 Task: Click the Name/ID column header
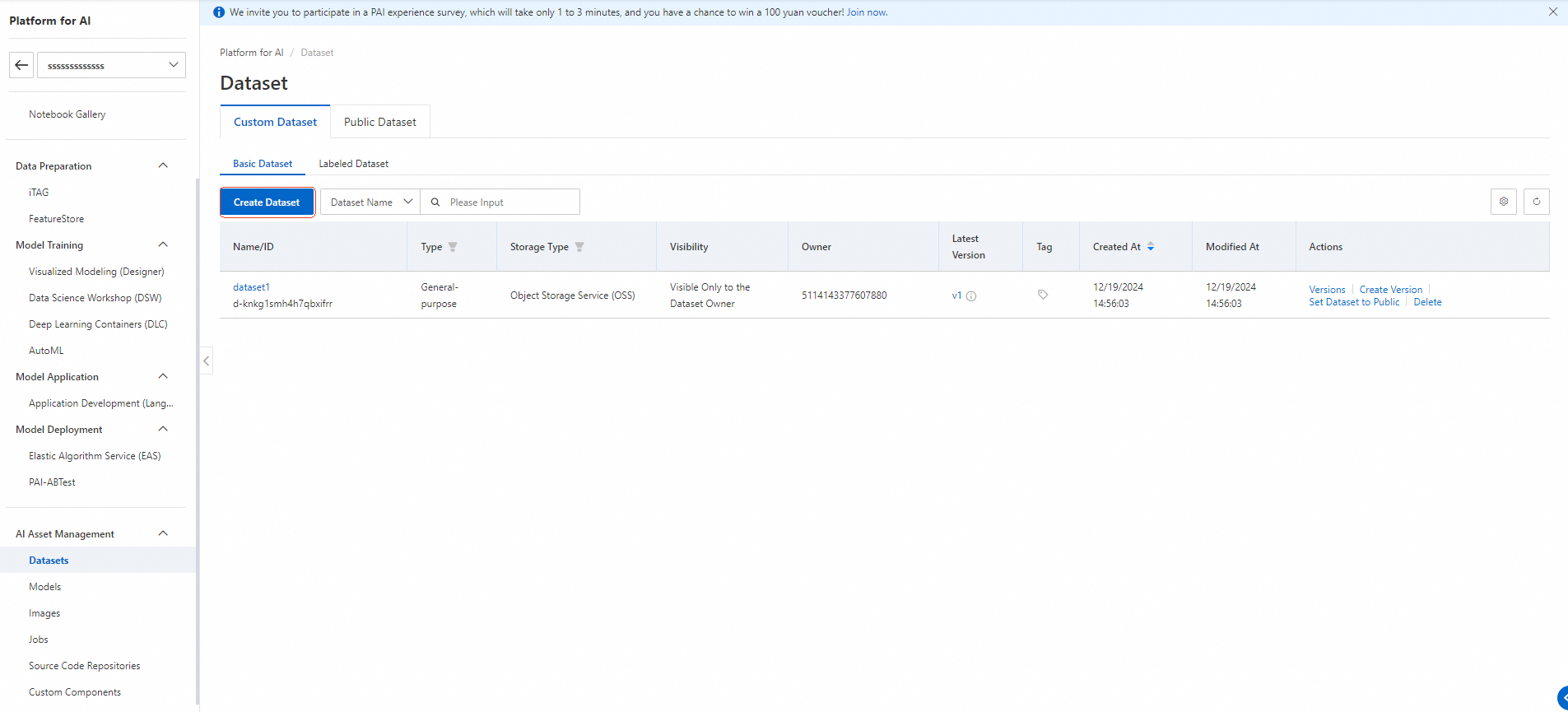pyautogui.click(x=254, y=247)
